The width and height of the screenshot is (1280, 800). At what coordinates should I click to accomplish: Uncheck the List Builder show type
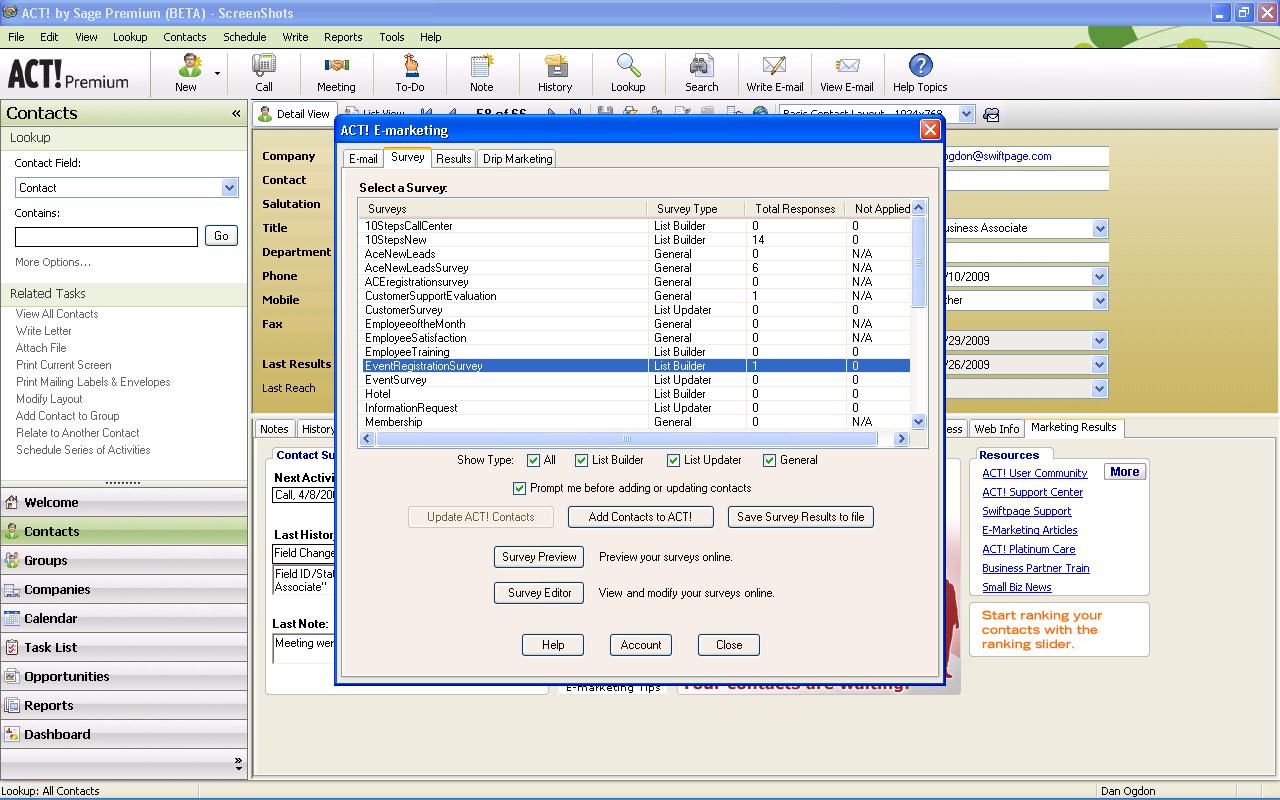coord(582,460)
